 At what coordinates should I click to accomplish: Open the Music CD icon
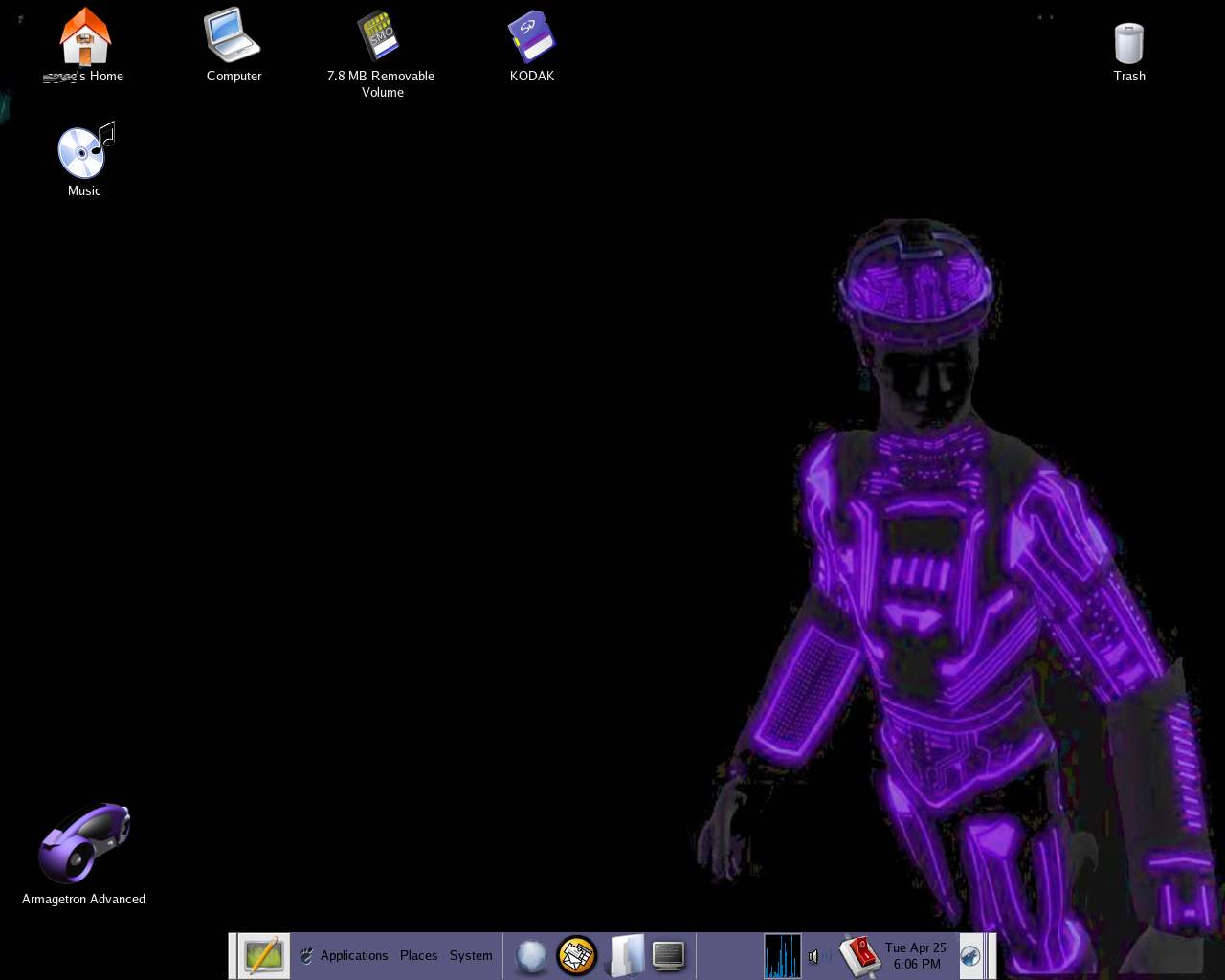pyautogui.click(x=85, y=151)
